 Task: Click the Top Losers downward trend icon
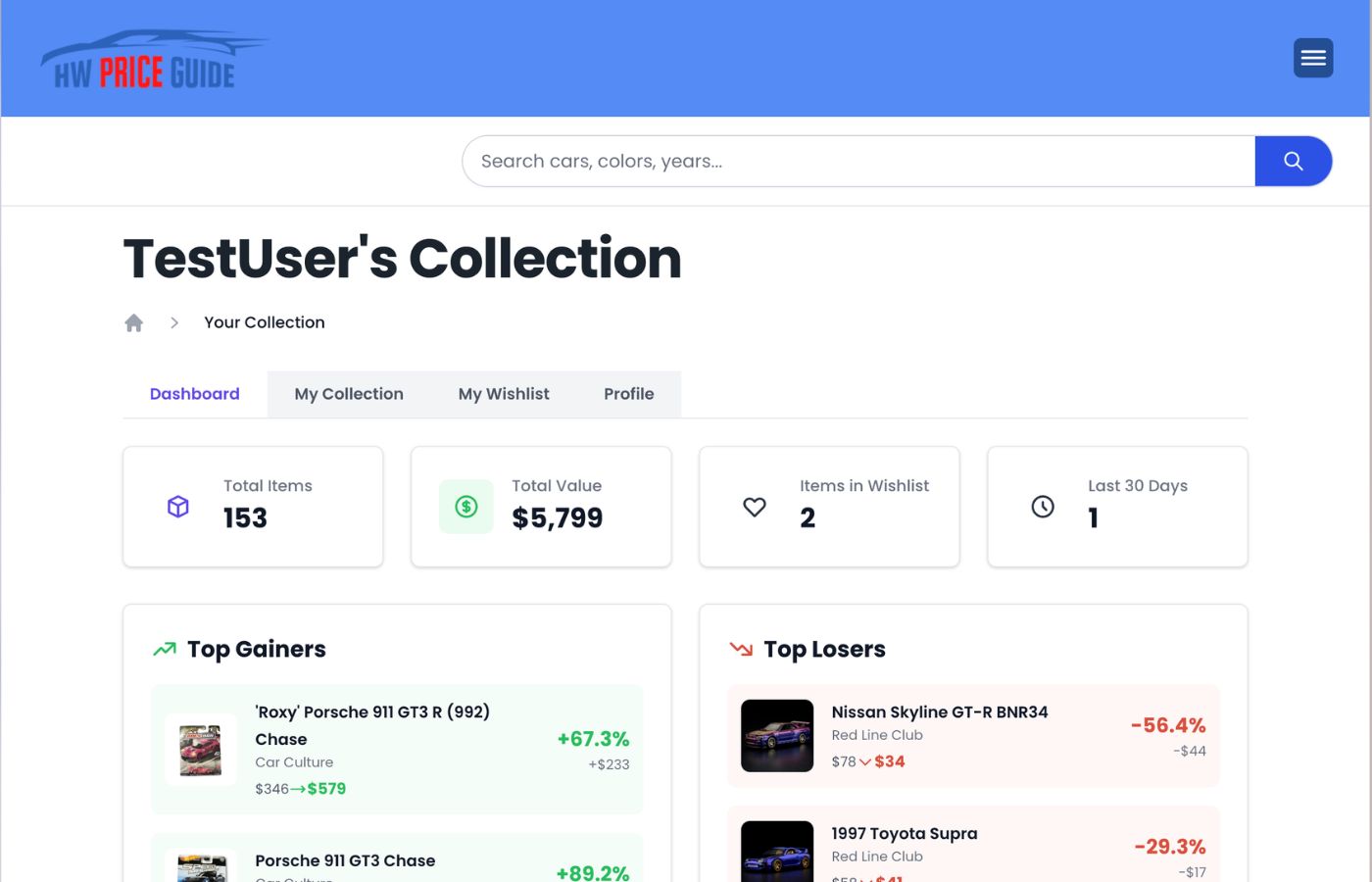click(741, 649)
